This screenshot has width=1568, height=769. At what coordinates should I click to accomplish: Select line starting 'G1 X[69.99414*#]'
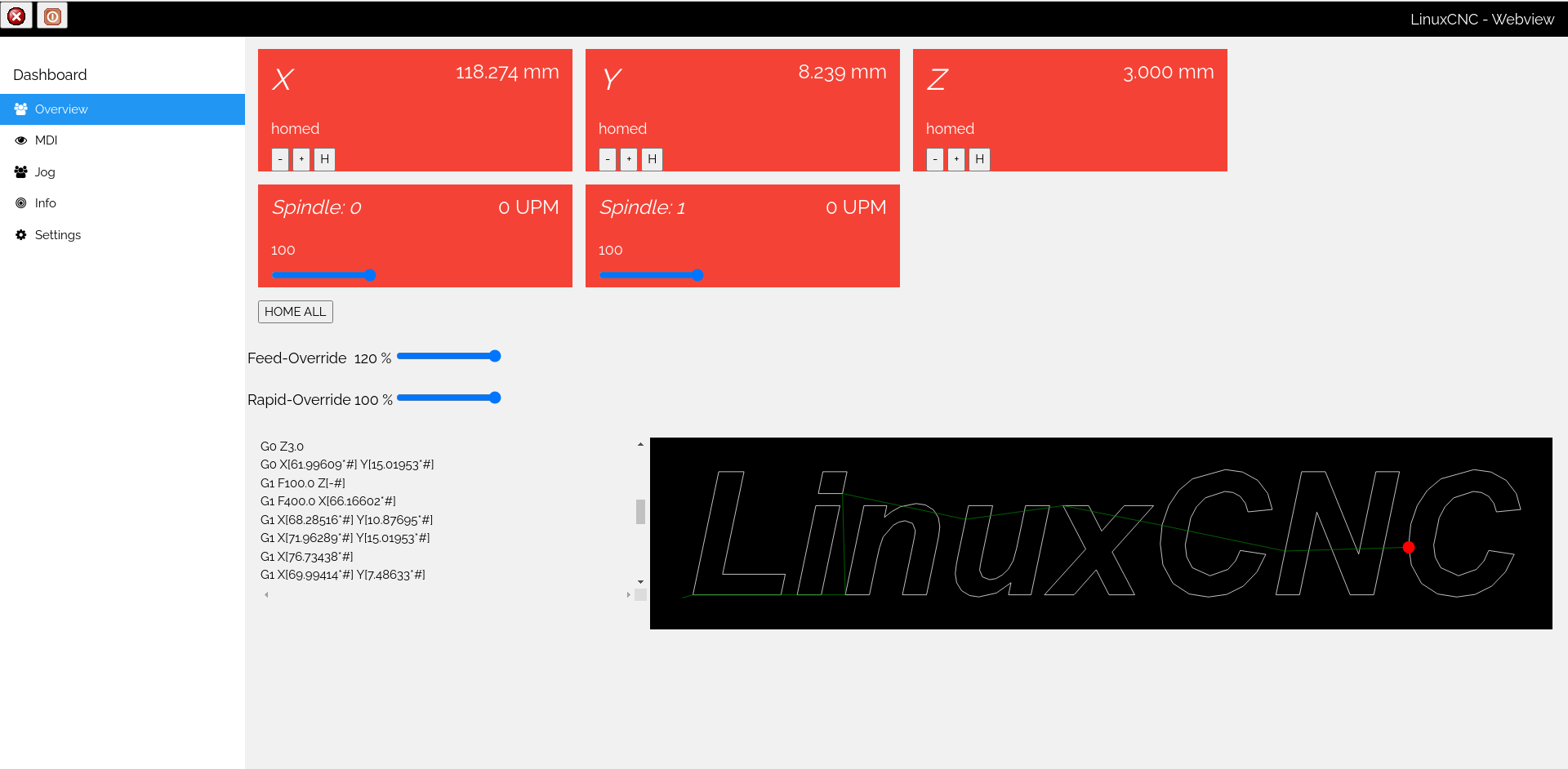click(343, 575)
